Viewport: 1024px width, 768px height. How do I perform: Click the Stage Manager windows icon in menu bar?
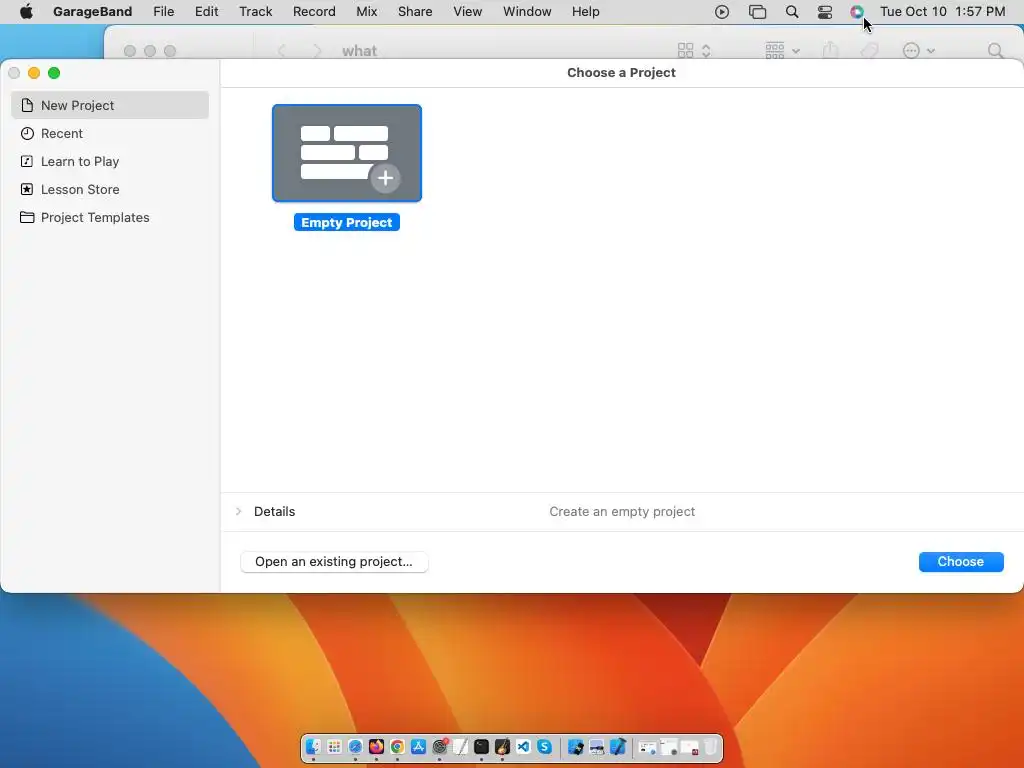click(758, 12)
